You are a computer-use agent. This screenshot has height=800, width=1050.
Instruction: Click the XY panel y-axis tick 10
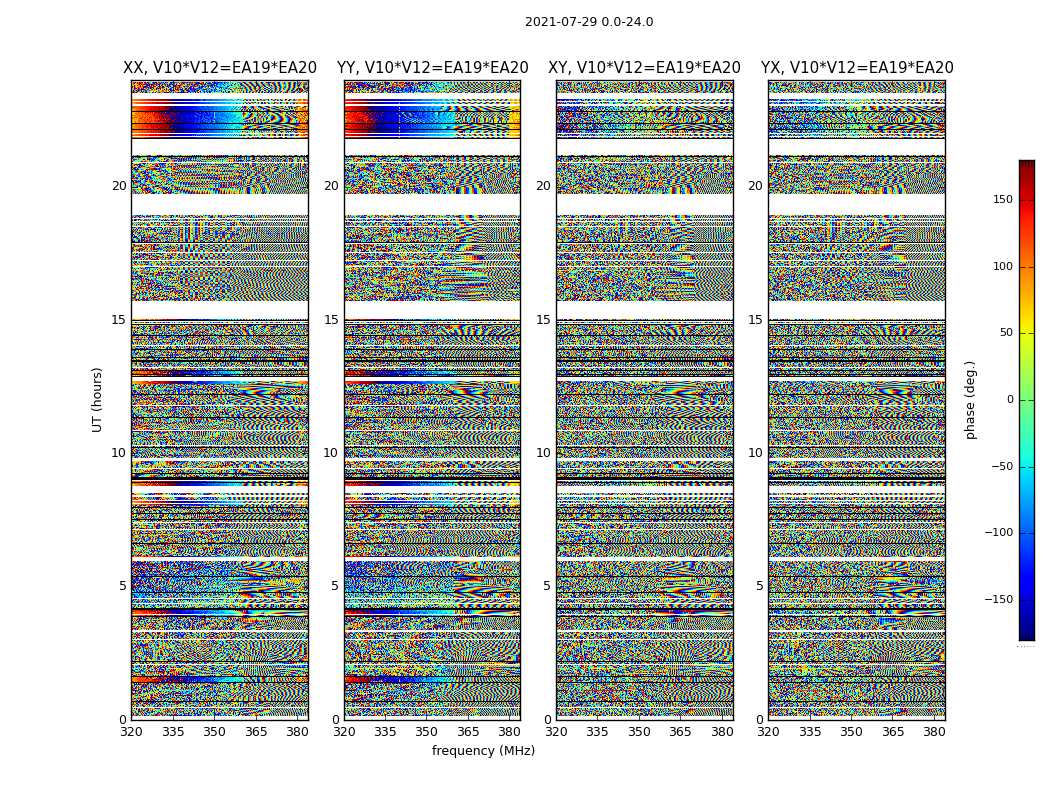[x=543, y=453]
